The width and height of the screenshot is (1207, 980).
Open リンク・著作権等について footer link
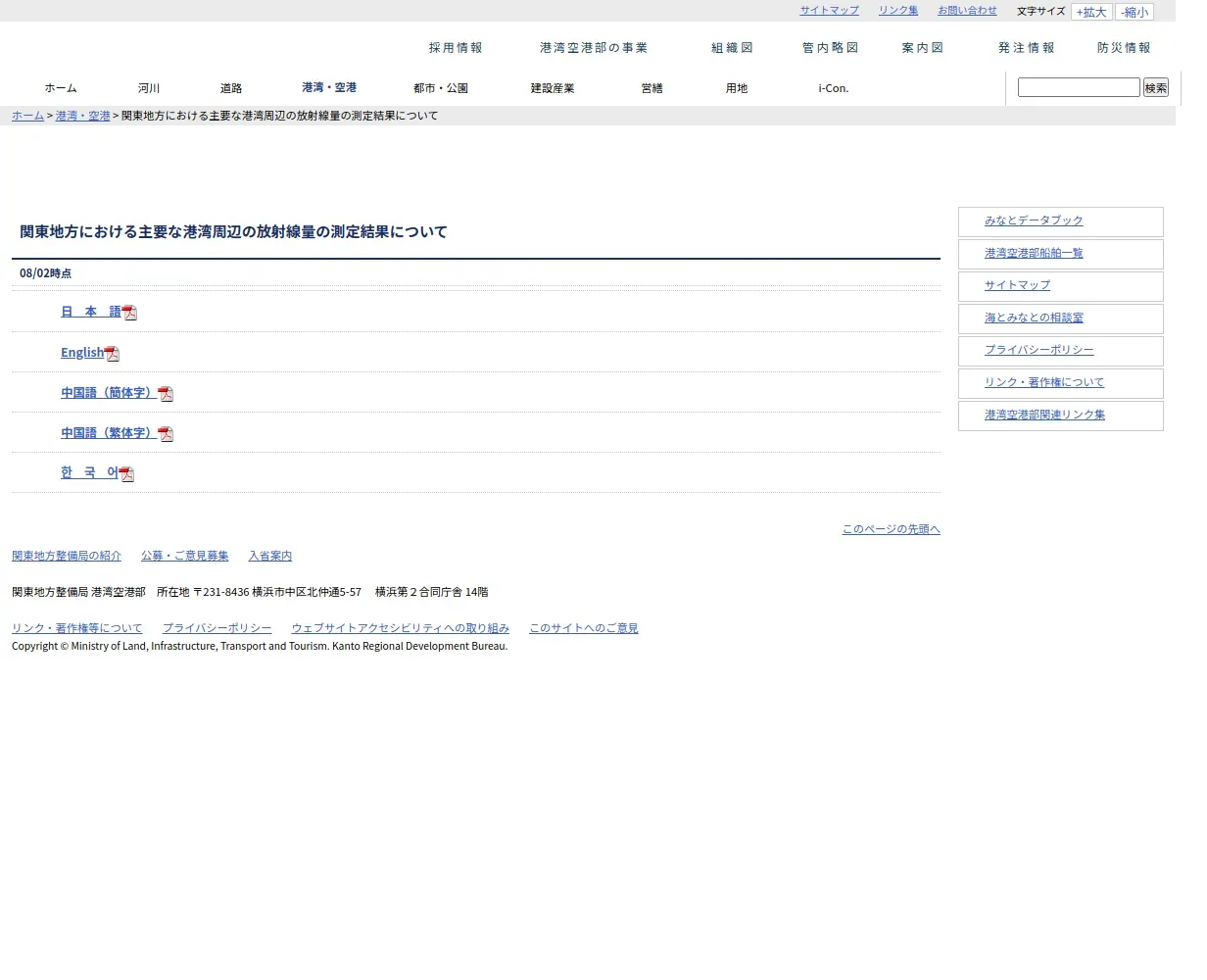77,628
